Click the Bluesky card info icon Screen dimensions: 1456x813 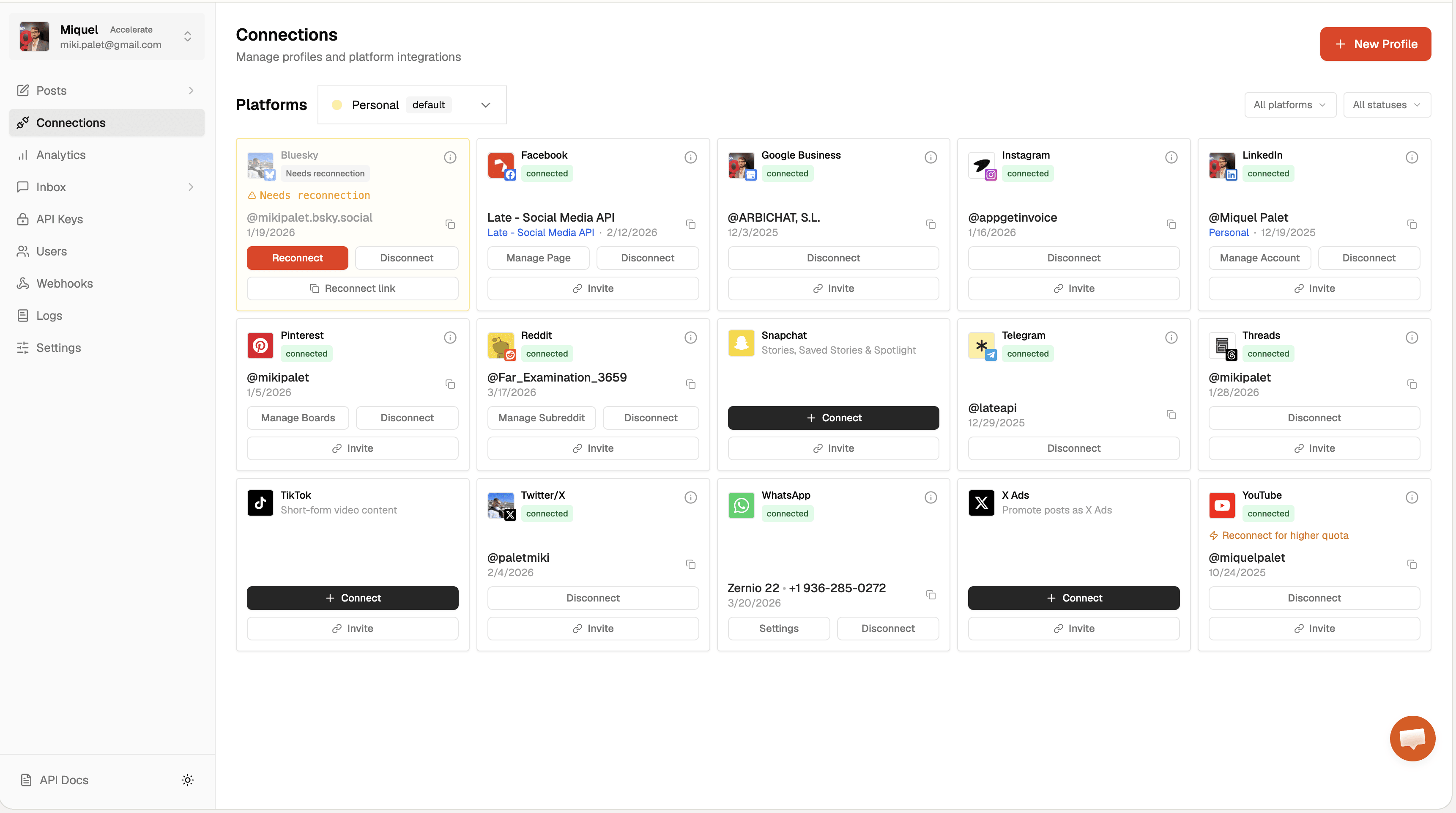(450, 157)
